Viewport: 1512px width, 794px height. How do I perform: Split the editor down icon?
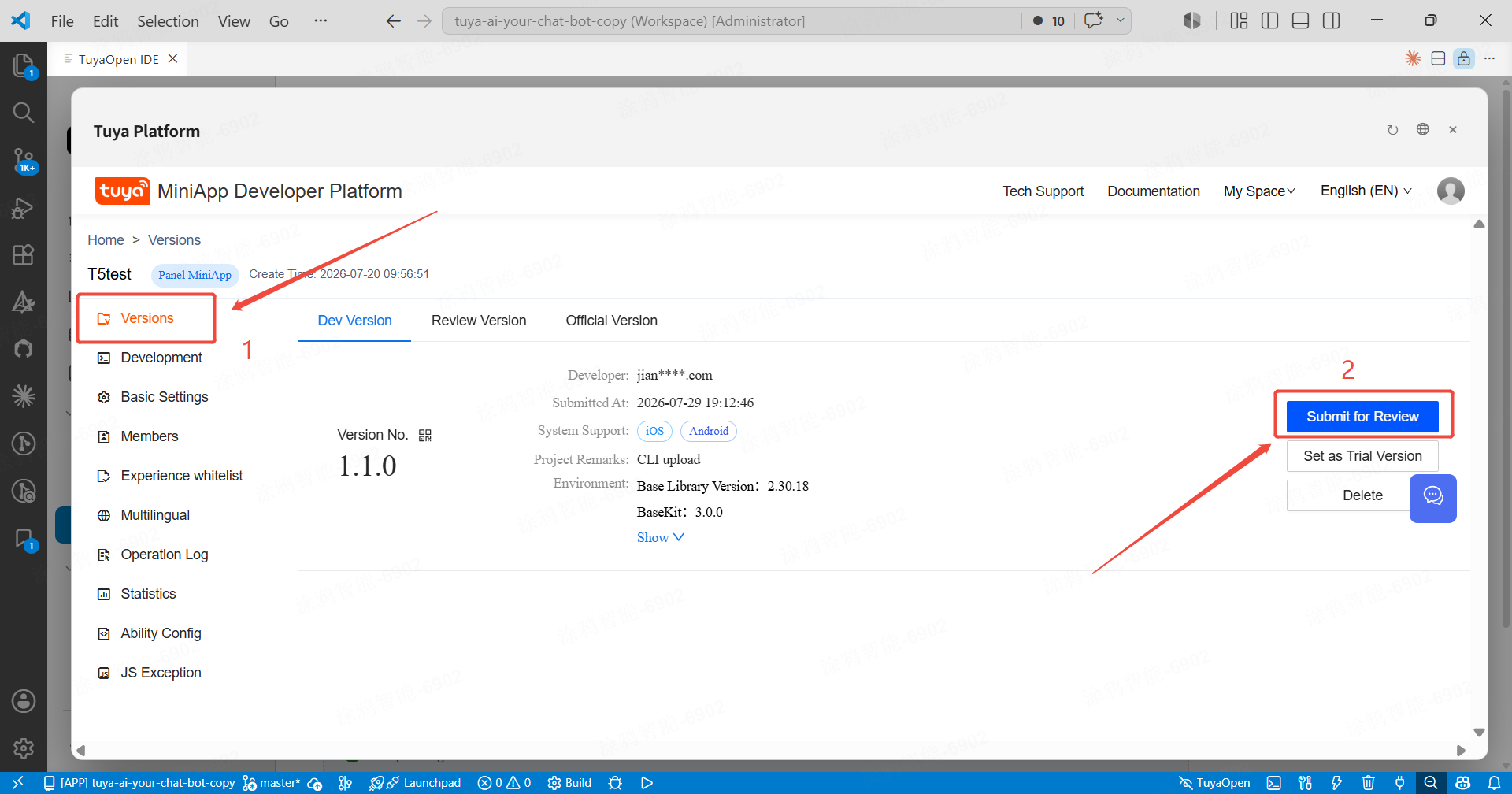coord(1438,58)
